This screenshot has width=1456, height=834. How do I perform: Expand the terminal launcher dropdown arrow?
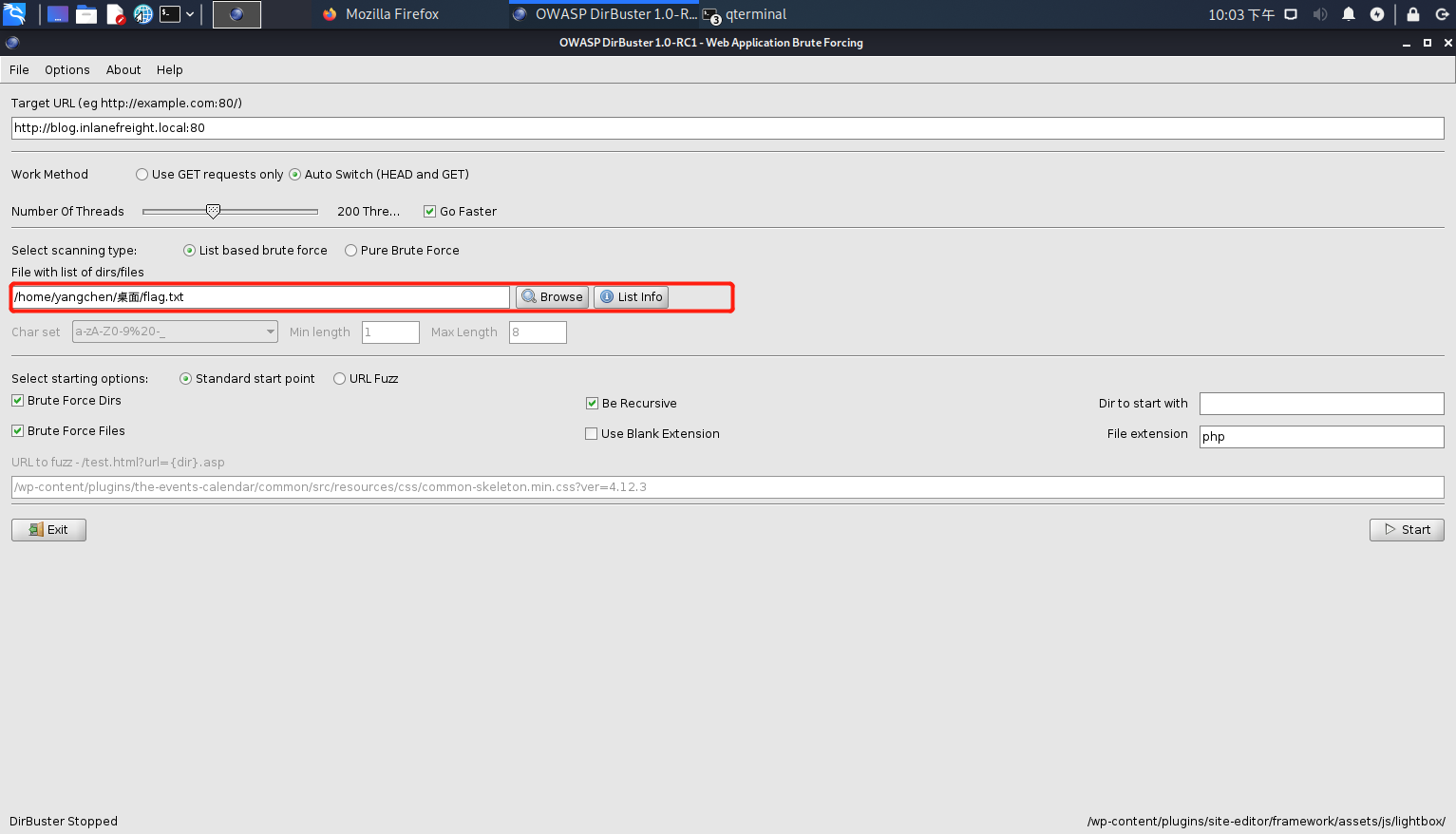tap(190, 14)
